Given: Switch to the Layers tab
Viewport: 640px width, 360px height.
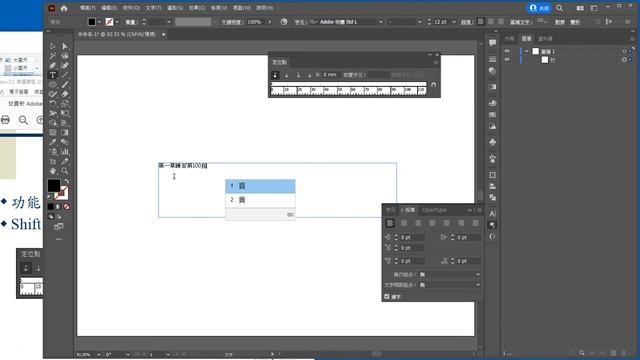Looking at the screenshot, I should pyautogui.click(x=526, y=38).
